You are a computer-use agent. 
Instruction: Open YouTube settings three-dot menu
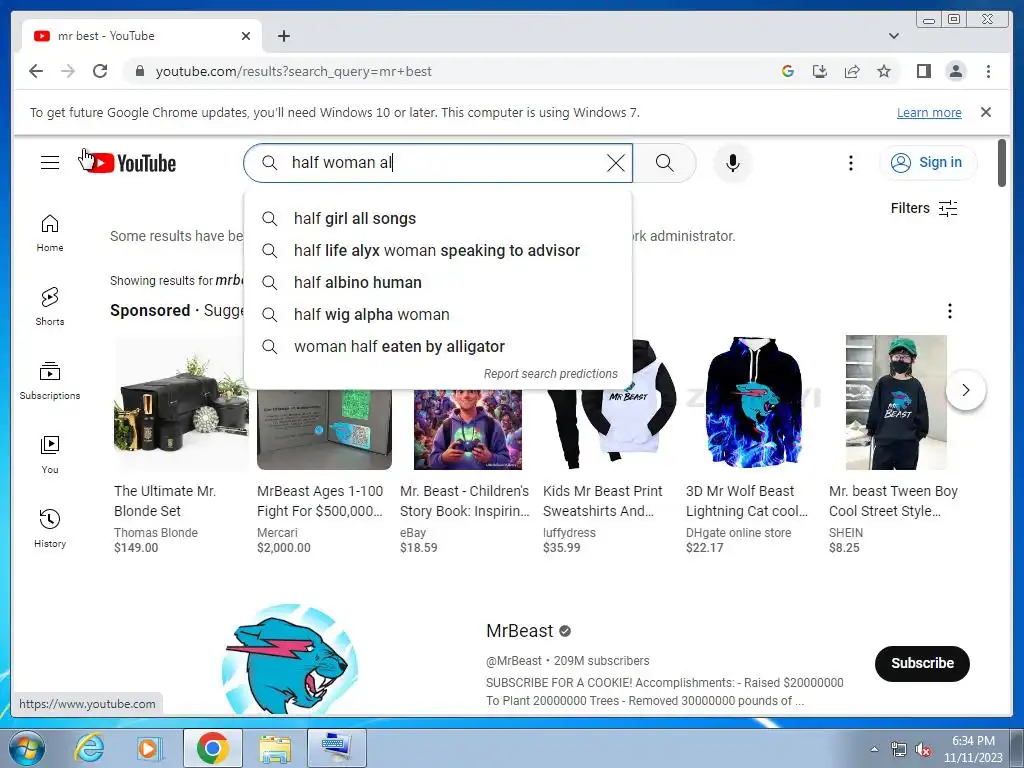point(850,163)
